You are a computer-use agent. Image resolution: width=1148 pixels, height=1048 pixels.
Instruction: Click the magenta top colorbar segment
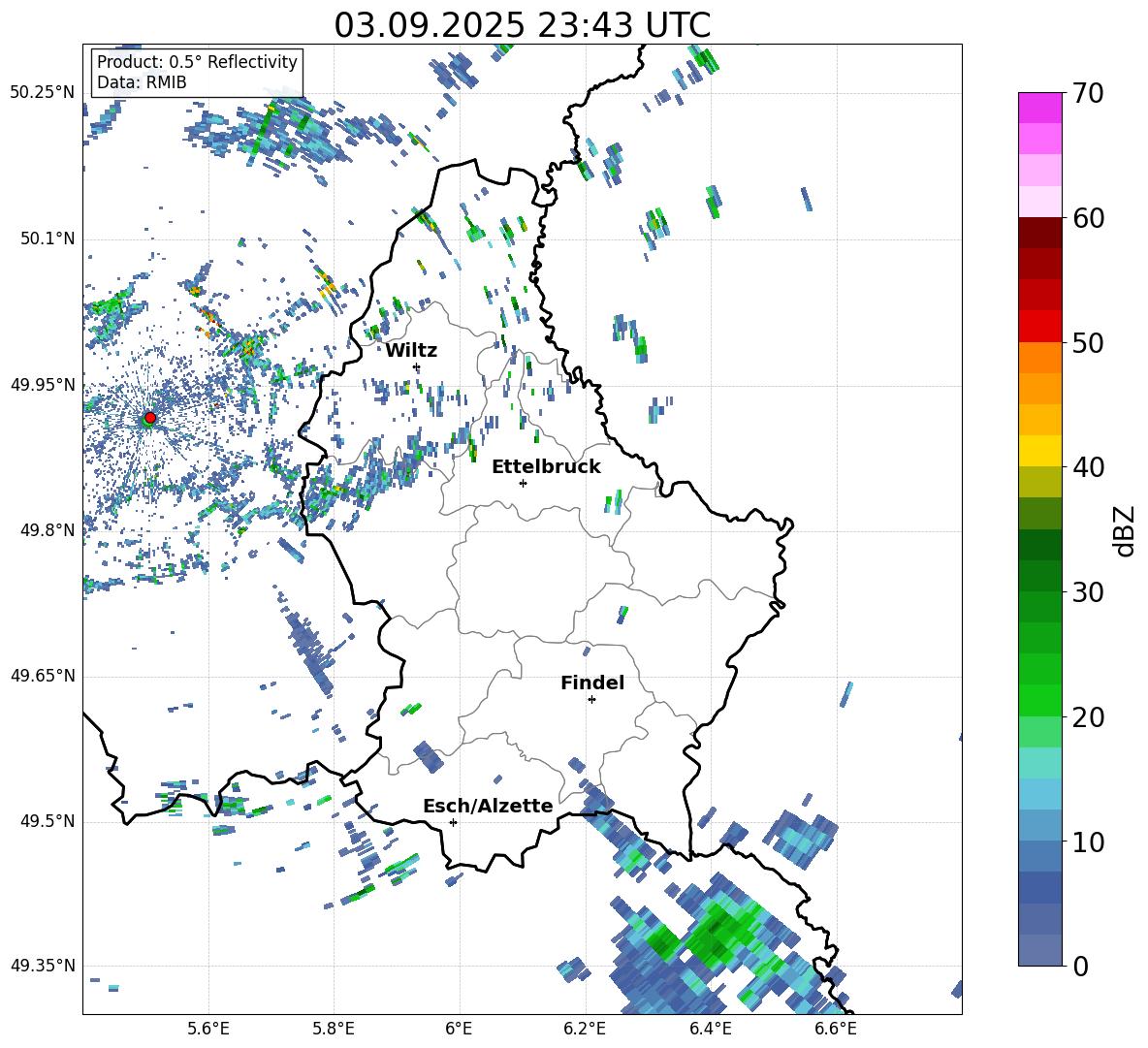(1040, 109)
